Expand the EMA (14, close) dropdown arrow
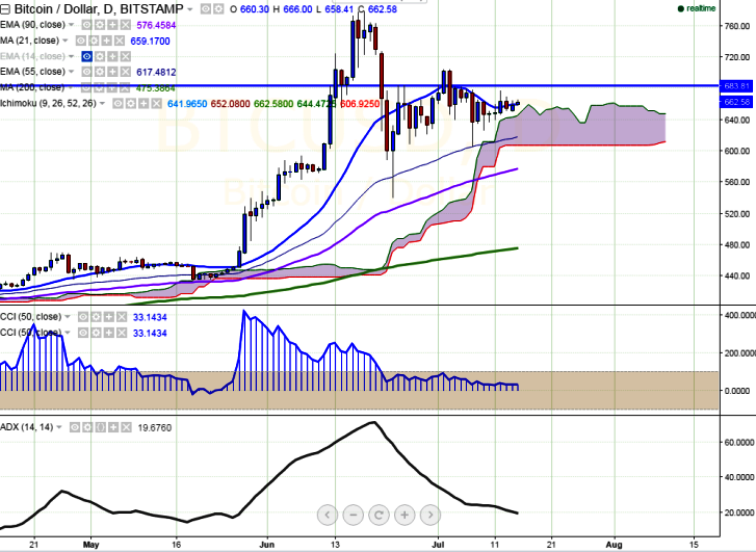 tap(71, 57)
